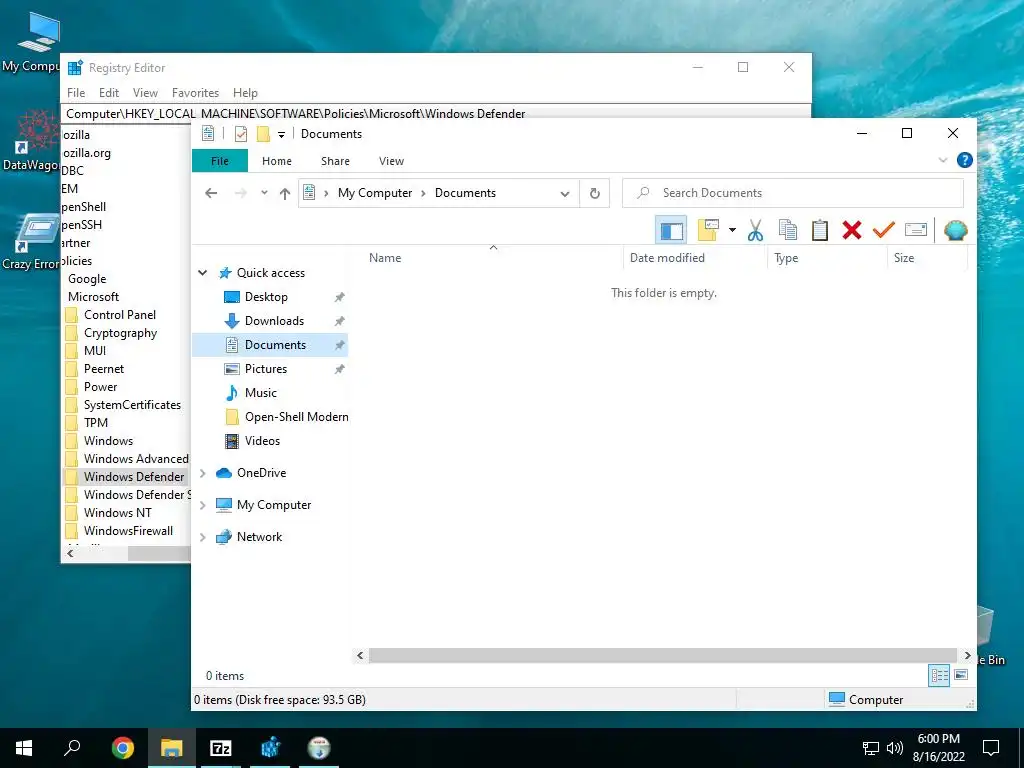The width and height of the screenshot is (1024, 768).
Task: Select Open-Shell Modern folder in sidebar
Action: coord(296,417)
